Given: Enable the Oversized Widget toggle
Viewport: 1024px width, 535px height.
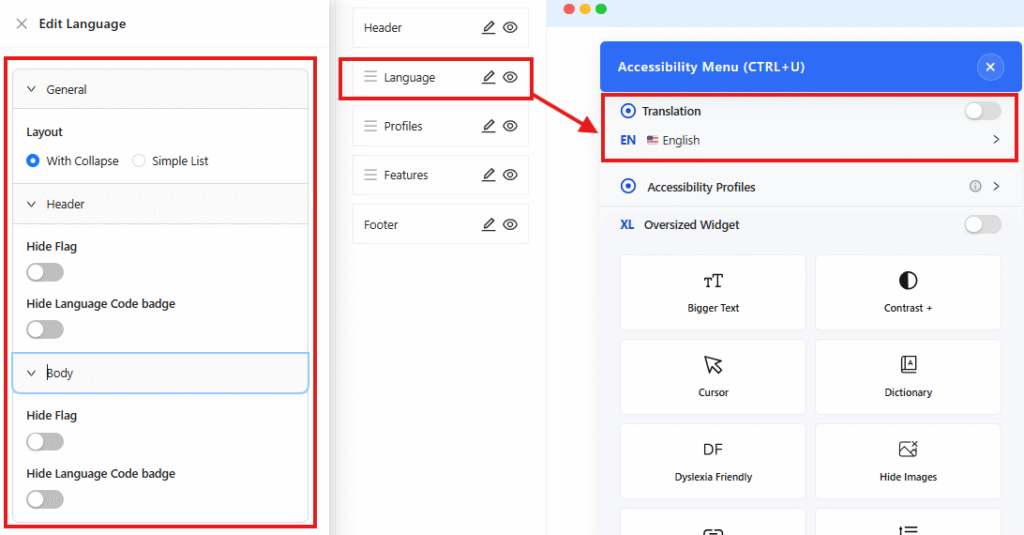Looking at the screenshot, I should click(982, 225).
